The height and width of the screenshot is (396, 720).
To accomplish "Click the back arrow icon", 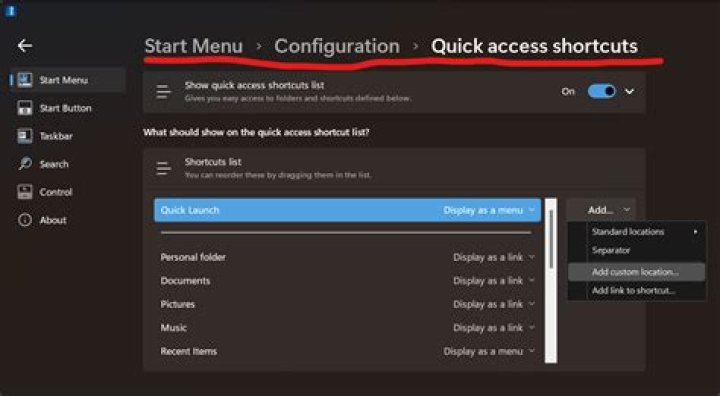I will (25, 45).
